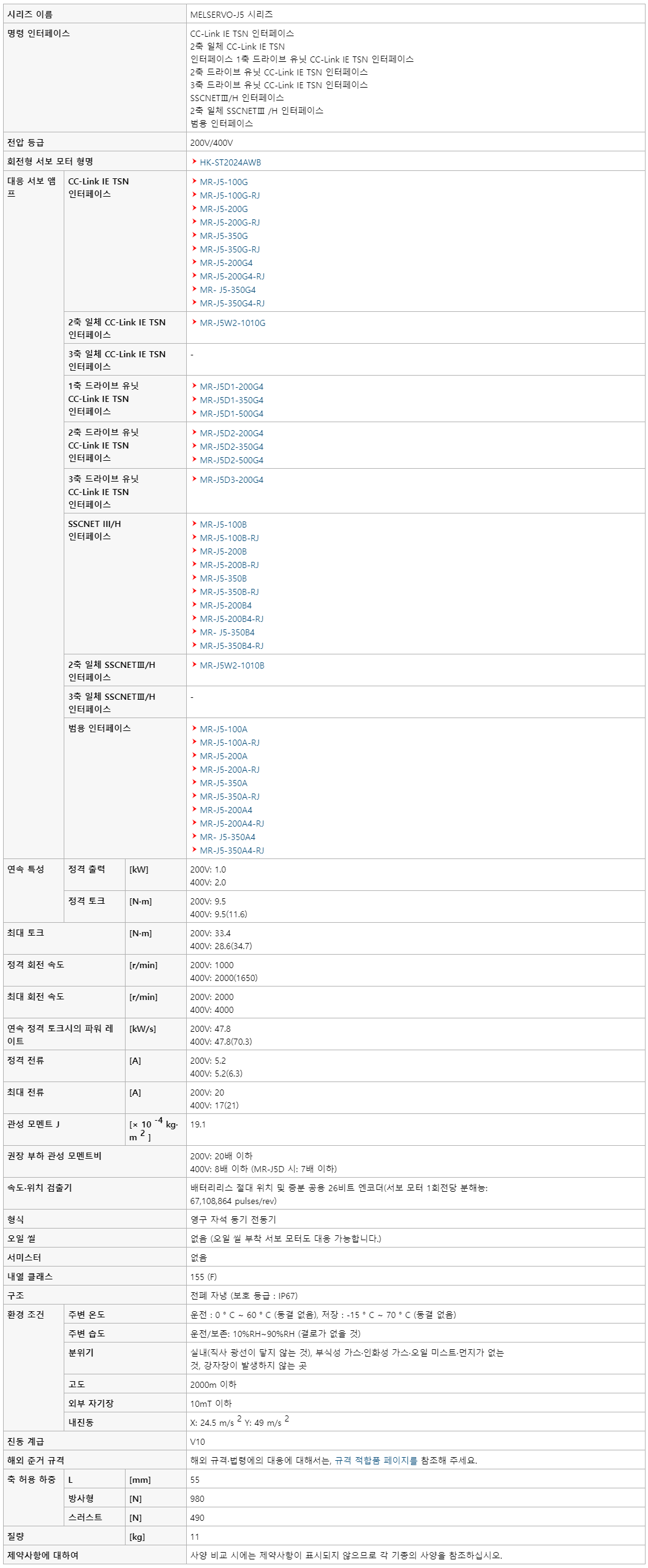The image size is (648, 1568).
Task: Click the 회전형 서보 모터 형명 row label
Action: click(50, 161)
